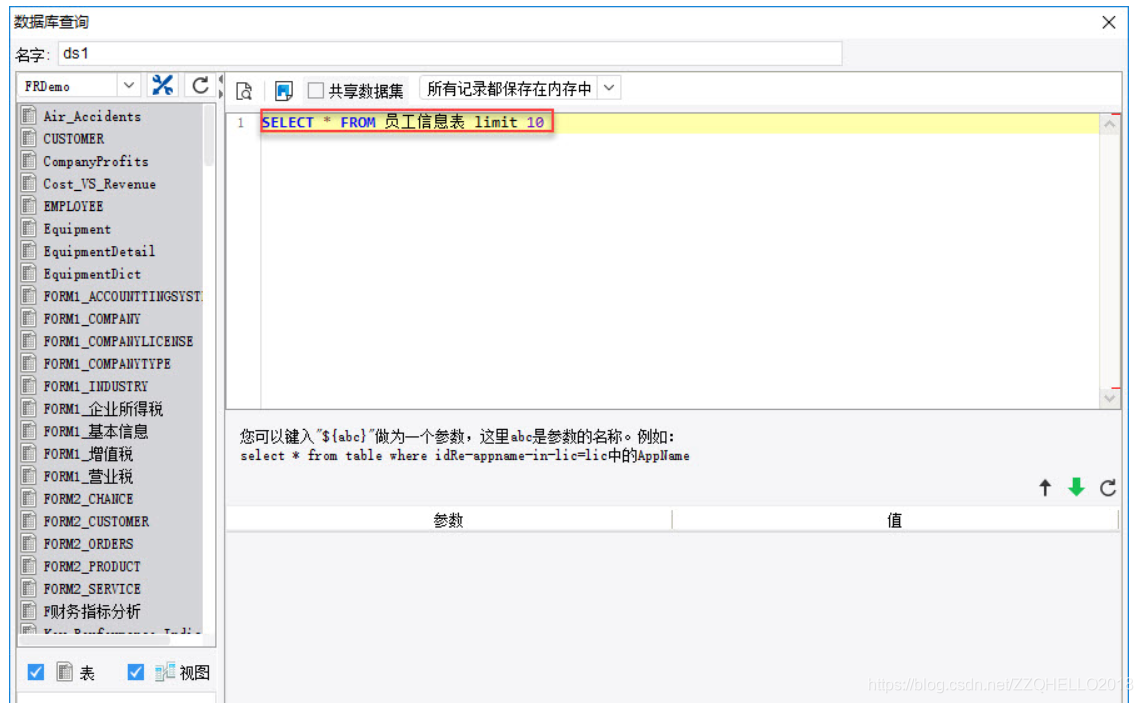Click the database connection settings icon
Screen dimensions: 1143x703
(162, 85)
